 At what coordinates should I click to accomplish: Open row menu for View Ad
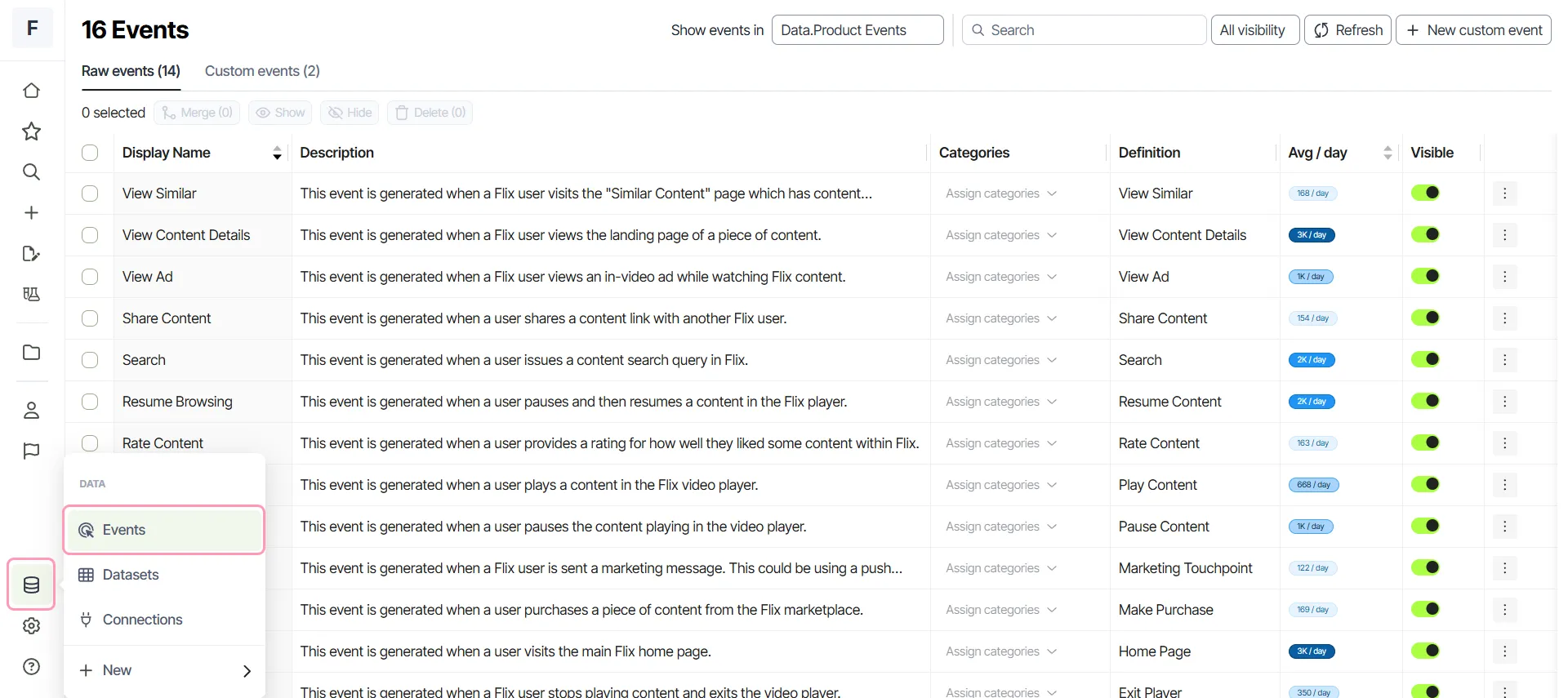1504,277
